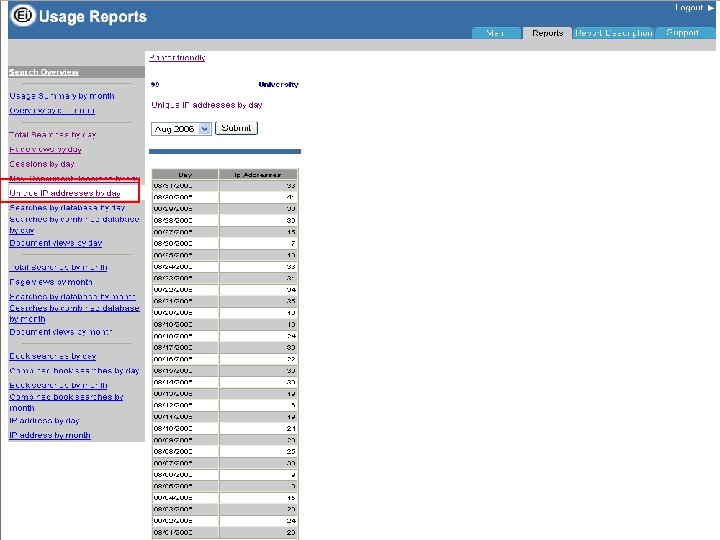This screenshot has width=720, height=540.
Task: Select Unique IP addresses by day link
Action: (65, 193)
